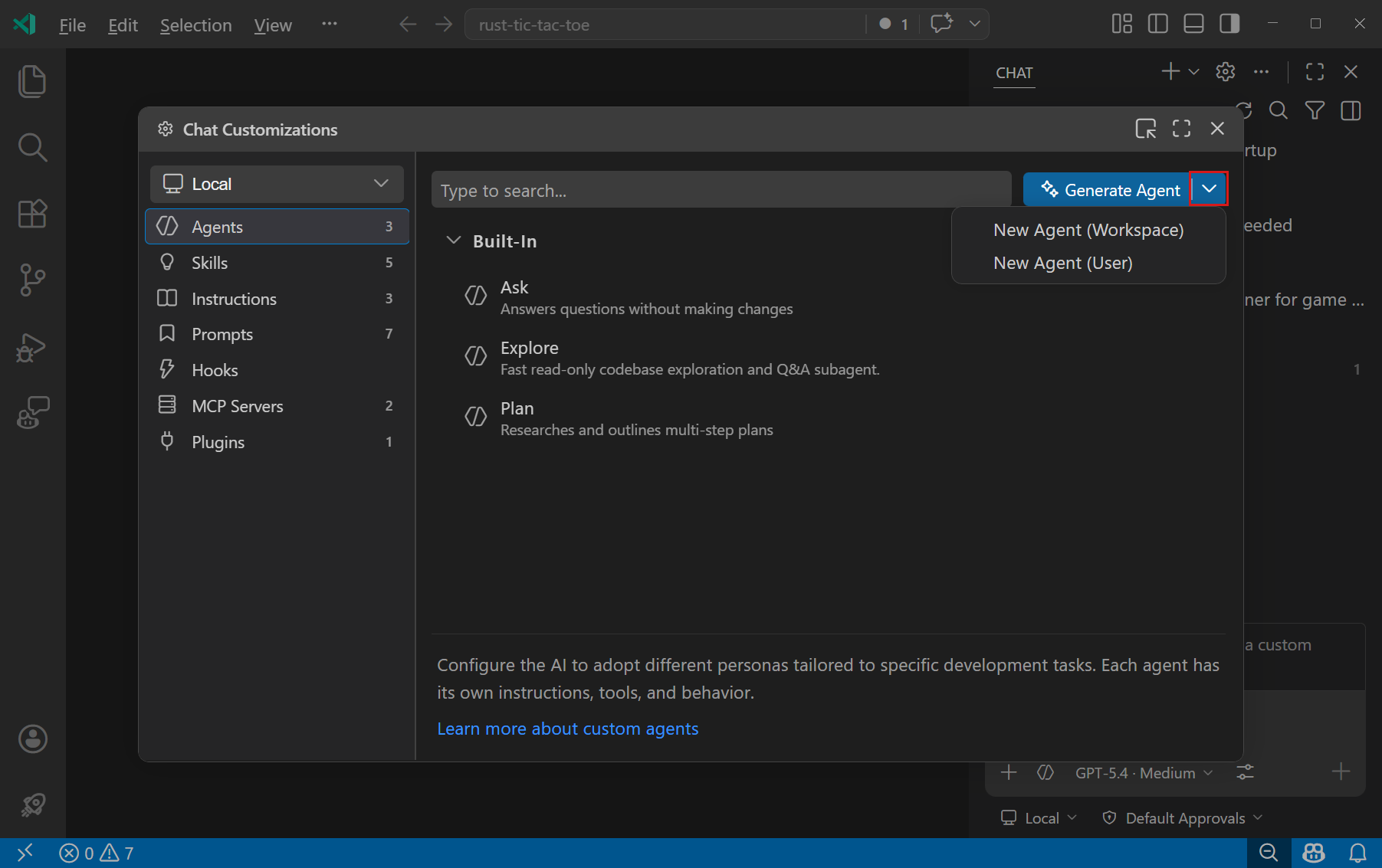This screenshot has width=1382, height=868.
Task: Toggle the Secondary Side Bar
Action: 1229,24
